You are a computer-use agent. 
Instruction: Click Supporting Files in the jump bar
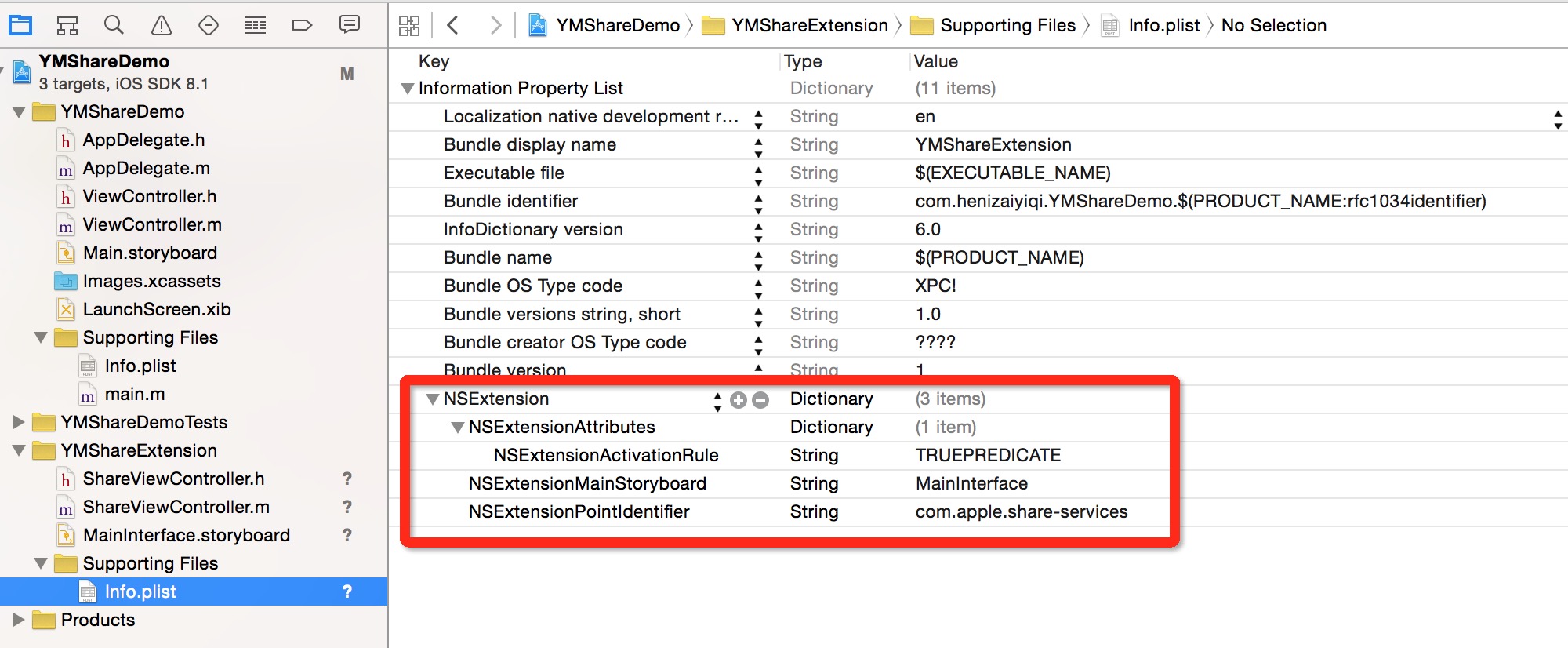point(993,25)
